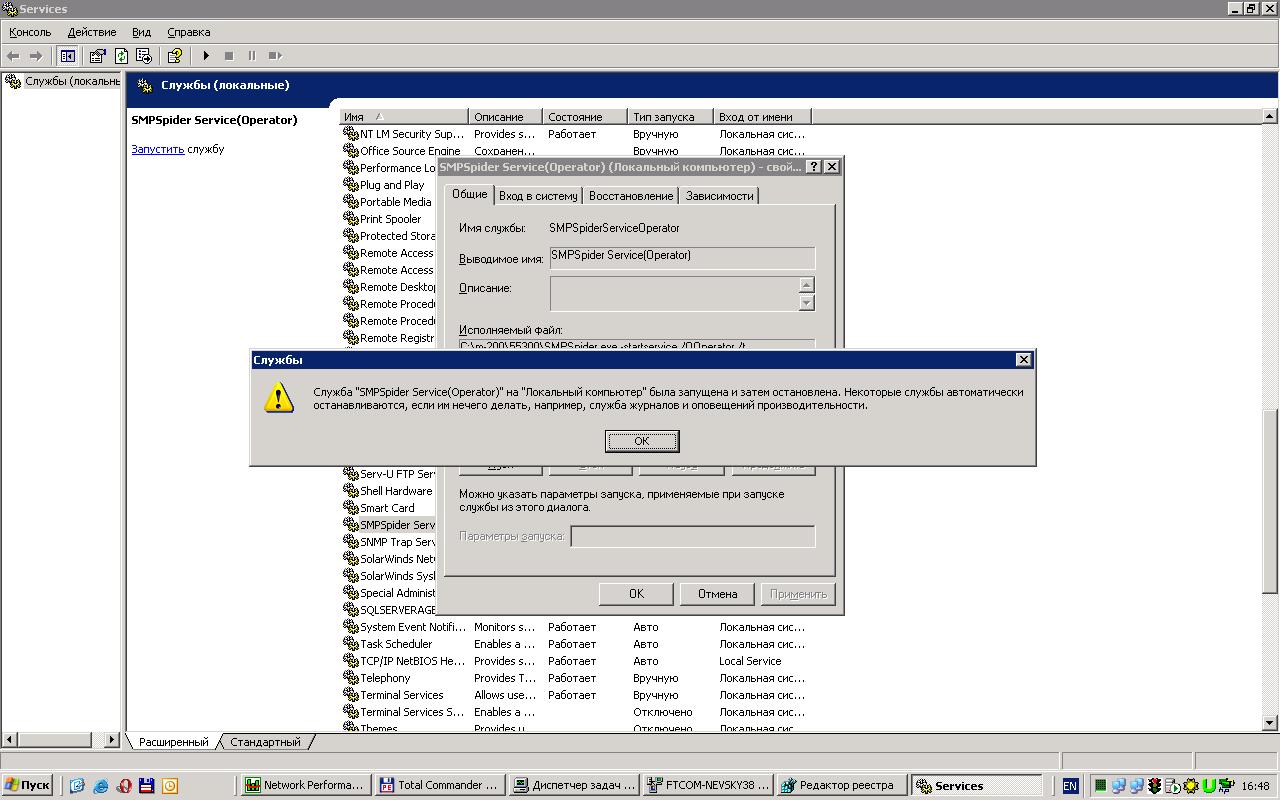The height and width of the screenshot is (800, 1280).
Task: Click the green Refresh toolbar icon
Action: (121, 56)
